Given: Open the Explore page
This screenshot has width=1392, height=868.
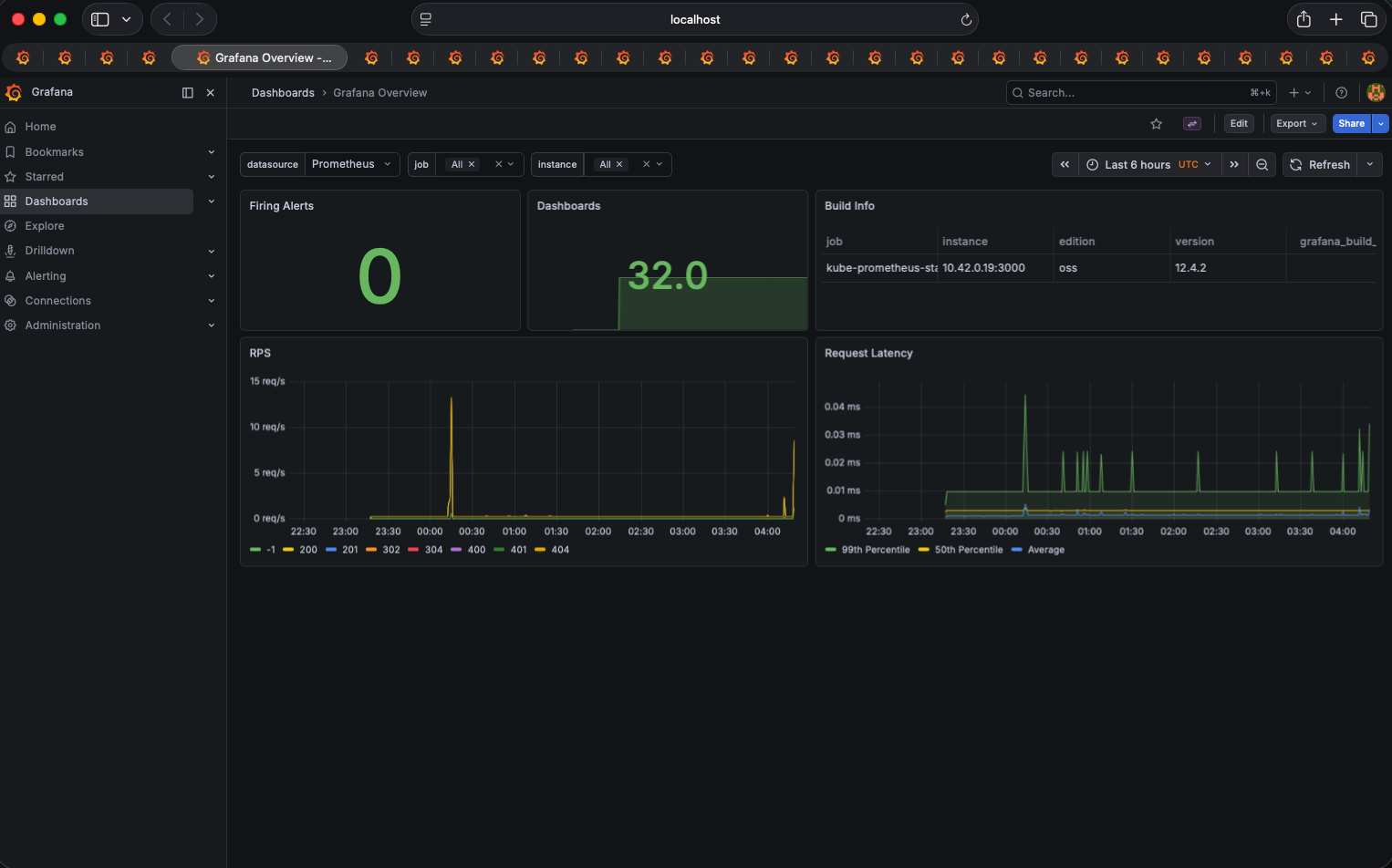Looking at the screenshot, I should click(45, 226).
